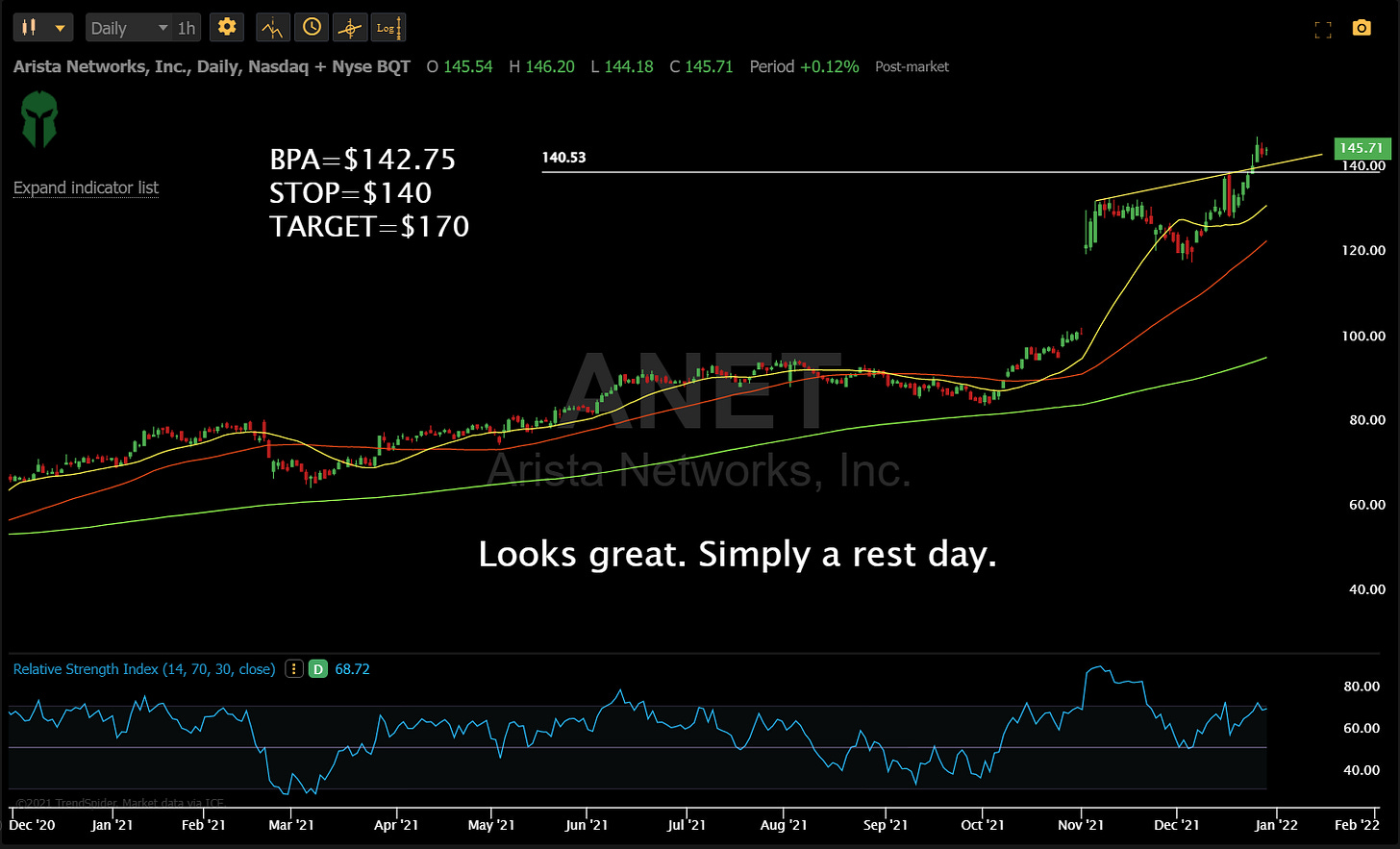Click the BPA=$142.75 annotation text
Screen dimensions: 1400x849
[362, 160]
